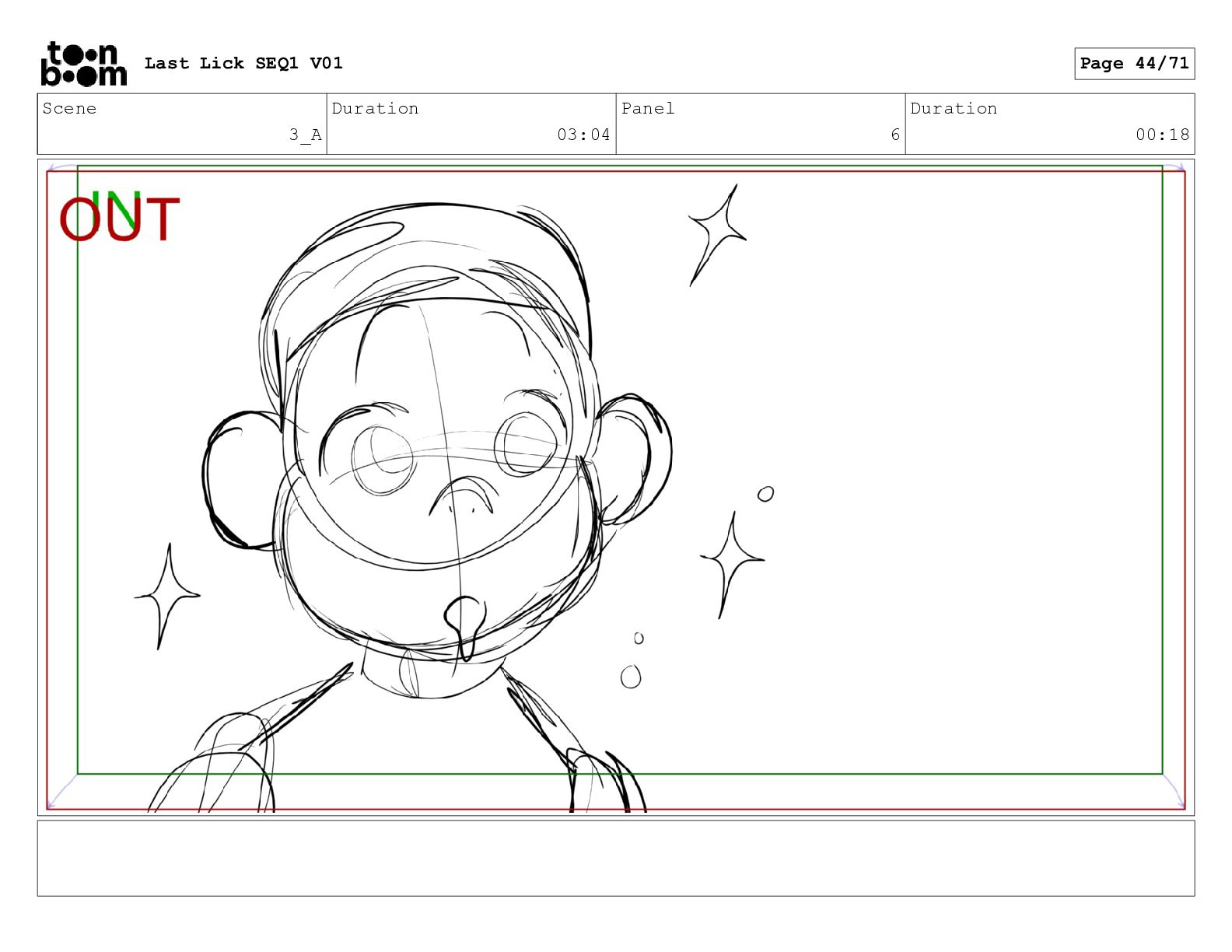This screenshot has width=1232, height=952.
Task: Click the 'Scene' header label
Action: tap(69, 109)
